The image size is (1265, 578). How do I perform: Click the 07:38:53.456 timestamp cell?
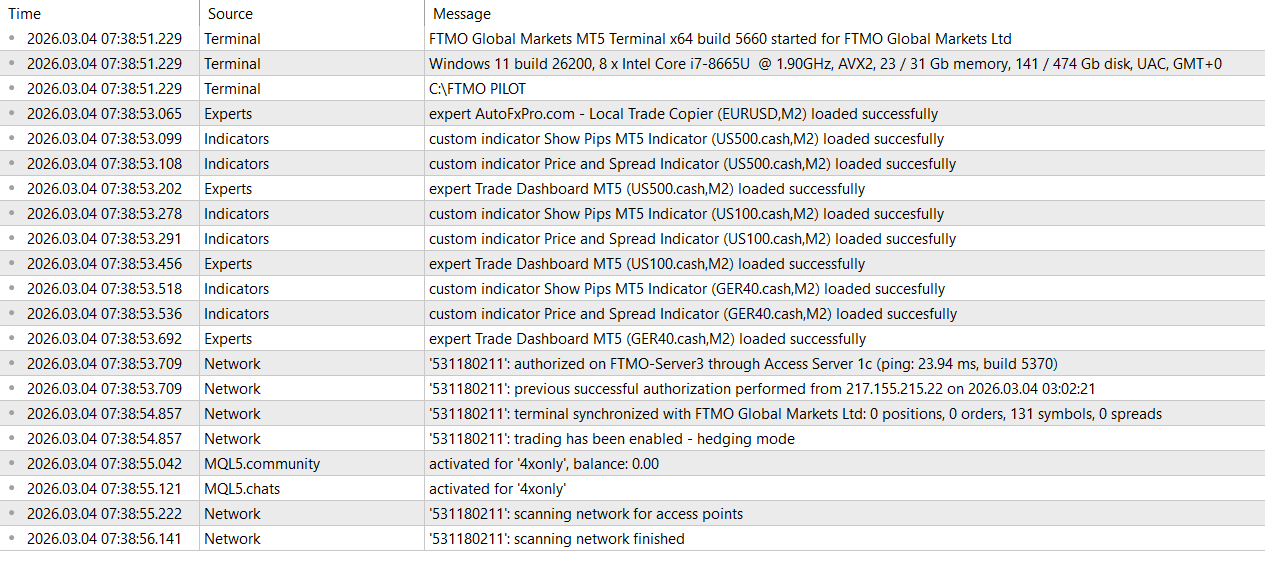(x=104, y=264)
